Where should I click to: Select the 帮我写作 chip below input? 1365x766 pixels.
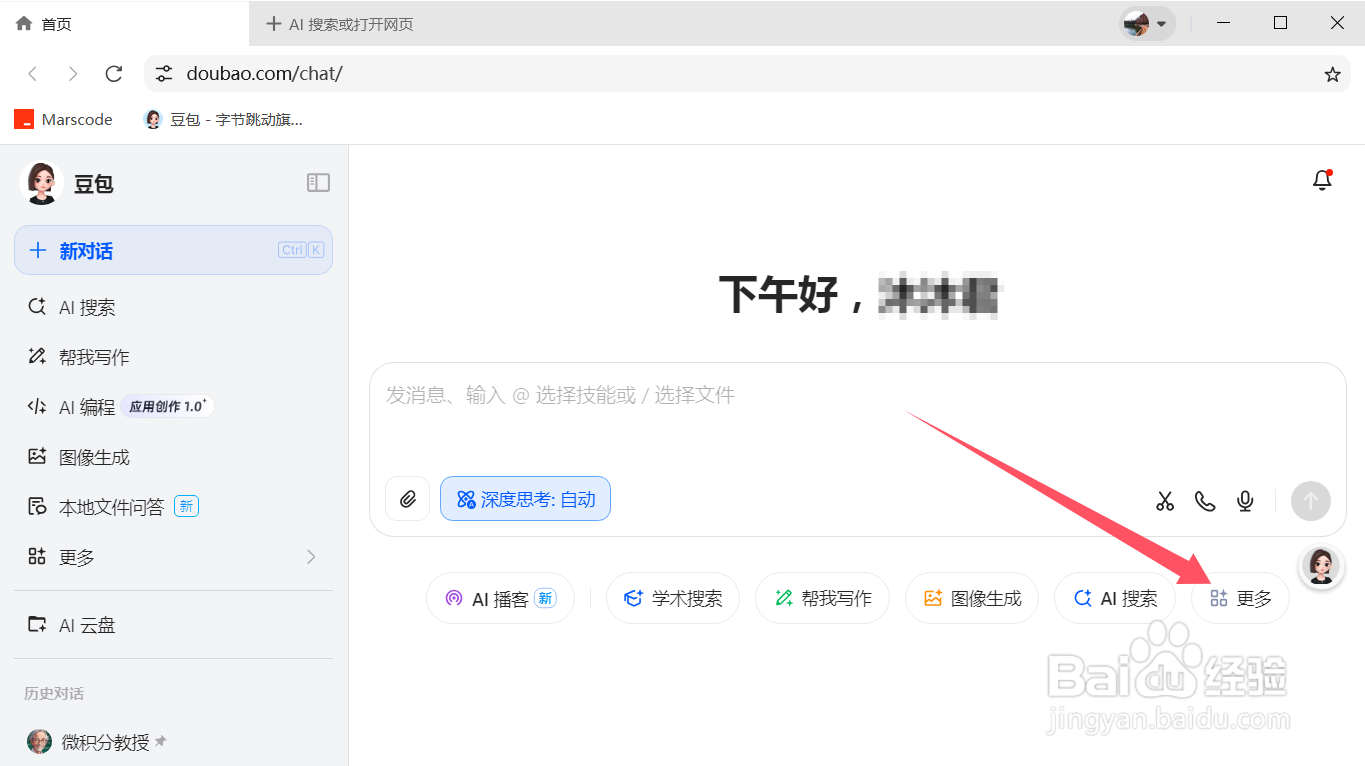tap(822, 598)
